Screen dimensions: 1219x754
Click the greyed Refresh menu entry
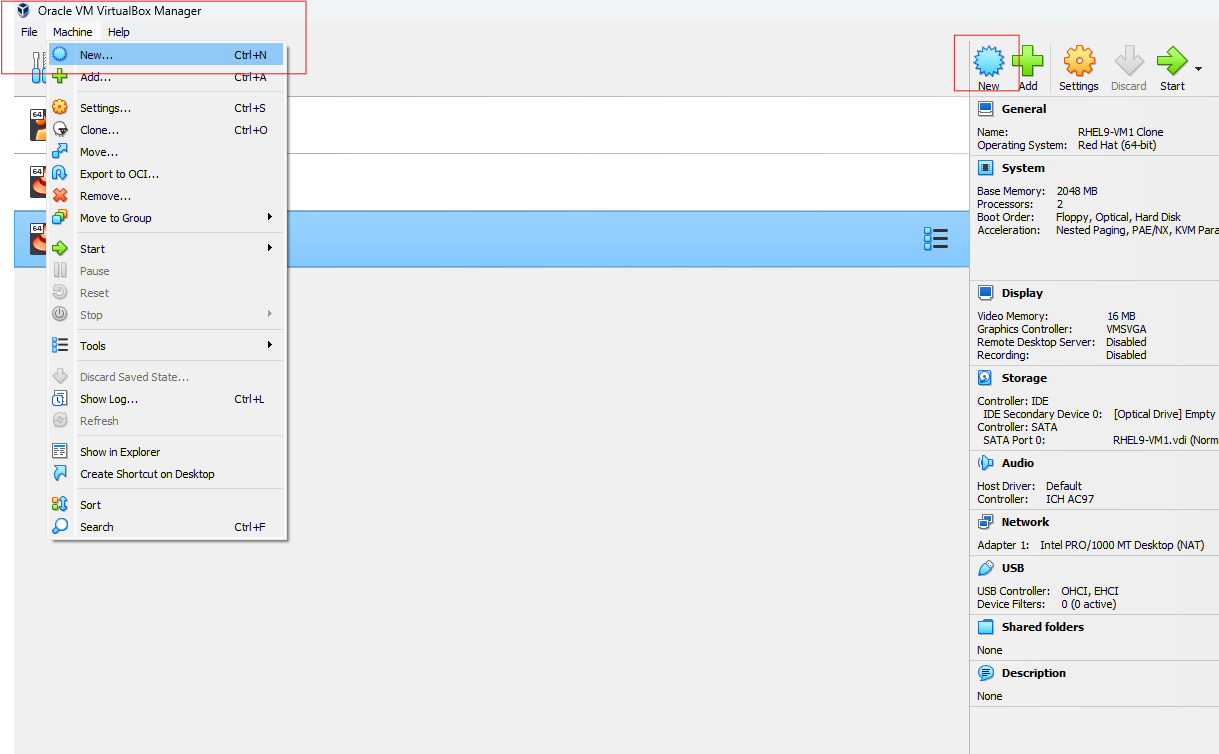point(167,421)
